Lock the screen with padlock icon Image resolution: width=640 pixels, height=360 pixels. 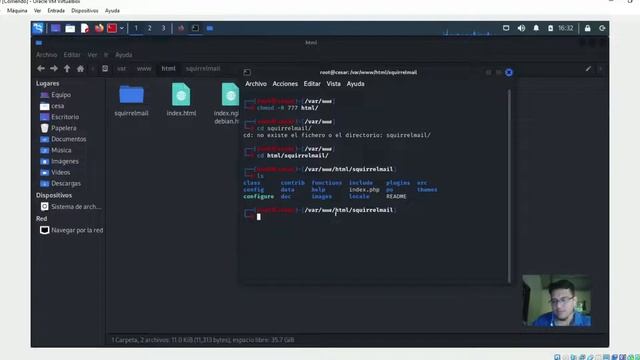[x=587, y=28]
